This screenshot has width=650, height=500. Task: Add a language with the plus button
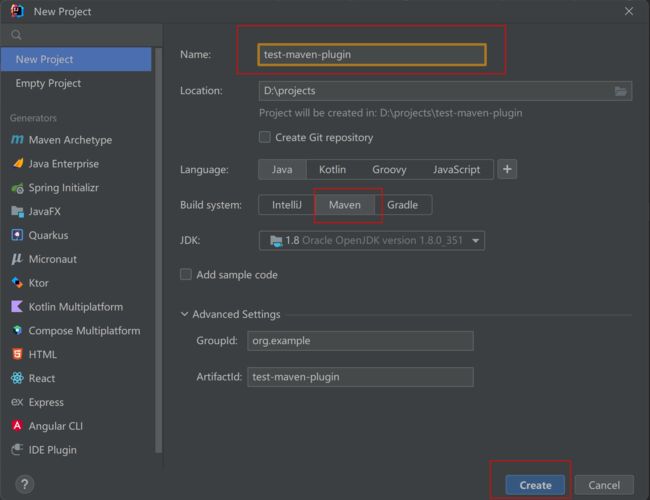[x=507, y=169]
